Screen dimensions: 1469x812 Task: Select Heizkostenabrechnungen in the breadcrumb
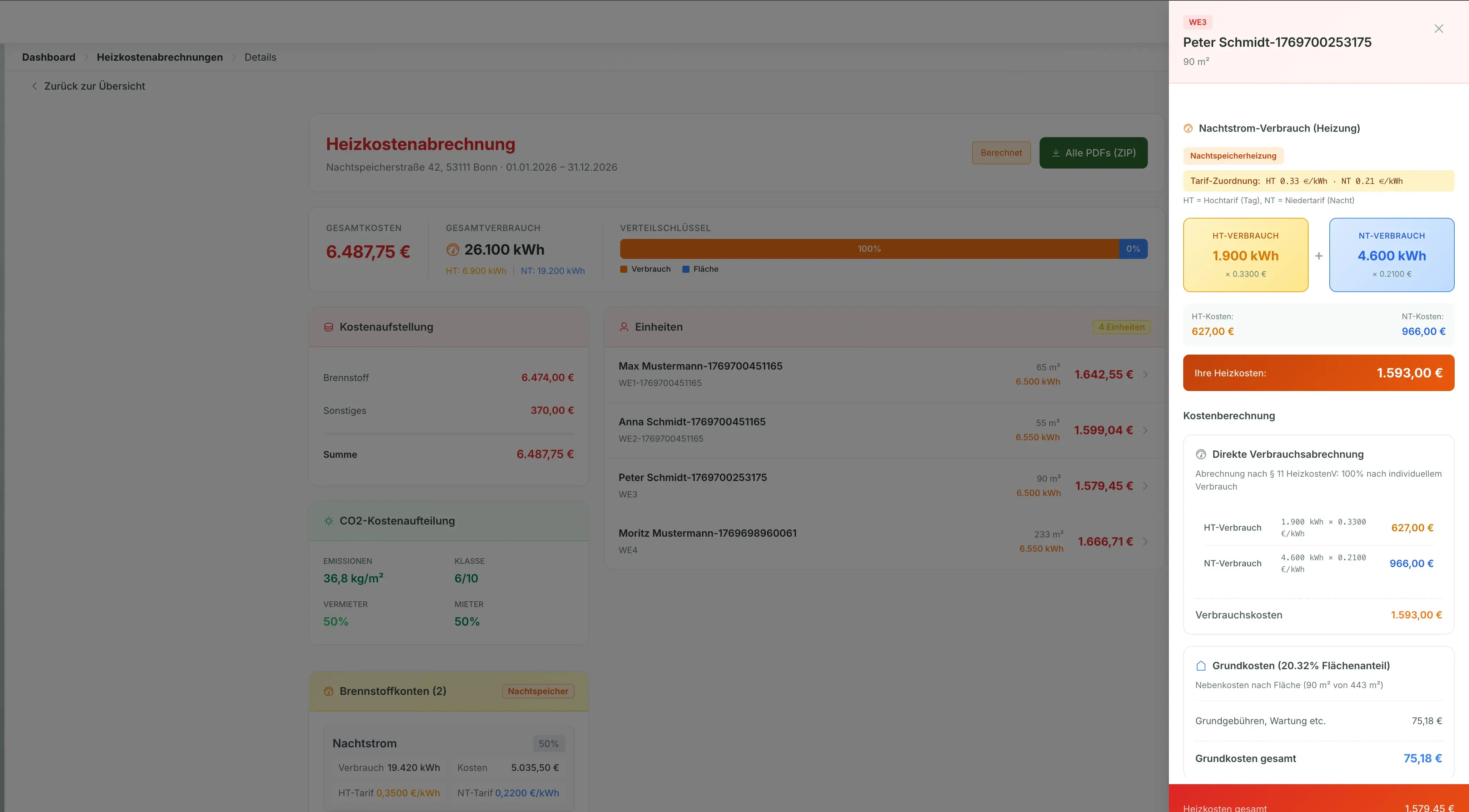pos(159,57)
